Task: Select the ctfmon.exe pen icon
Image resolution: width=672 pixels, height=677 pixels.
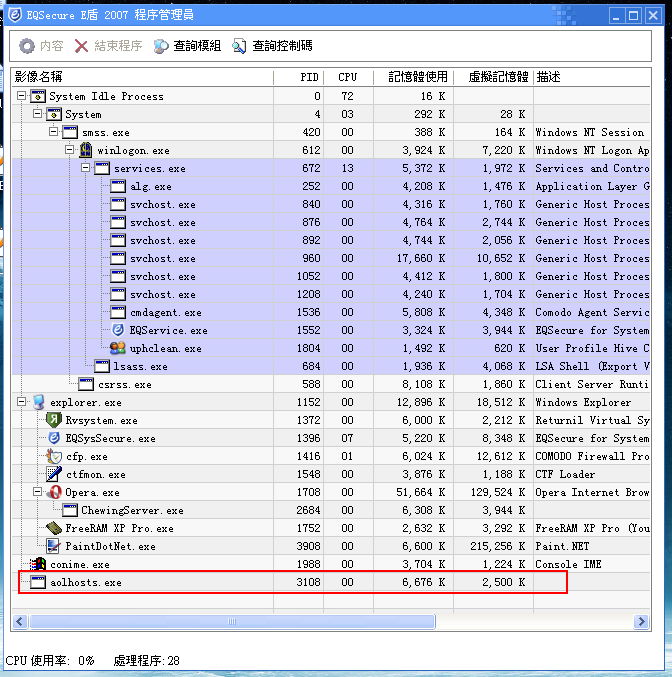Action: pos(54,474)
